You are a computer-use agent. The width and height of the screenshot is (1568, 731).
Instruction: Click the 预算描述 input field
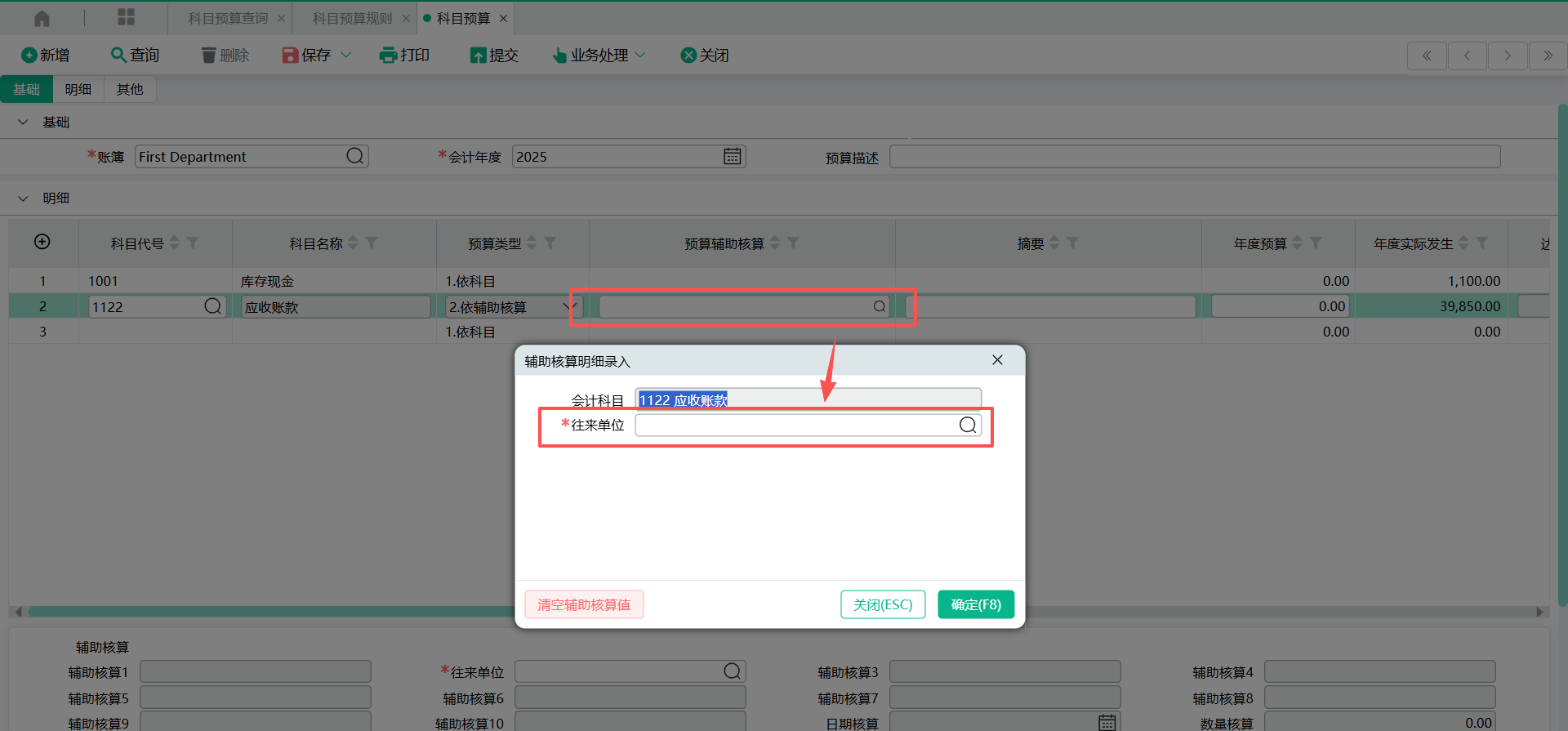[1194, 156]
